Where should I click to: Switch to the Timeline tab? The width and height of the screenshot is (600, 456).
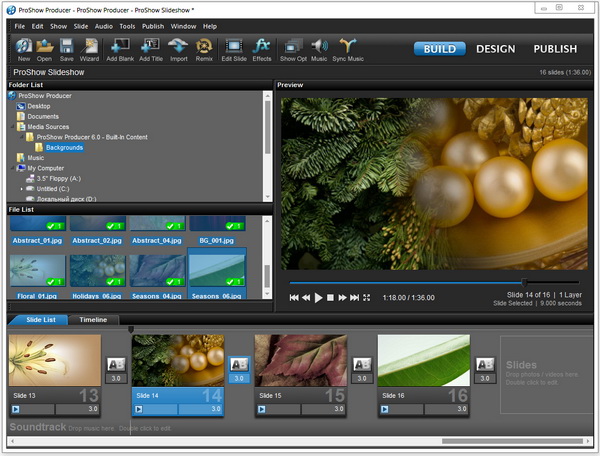pos(93,320)
